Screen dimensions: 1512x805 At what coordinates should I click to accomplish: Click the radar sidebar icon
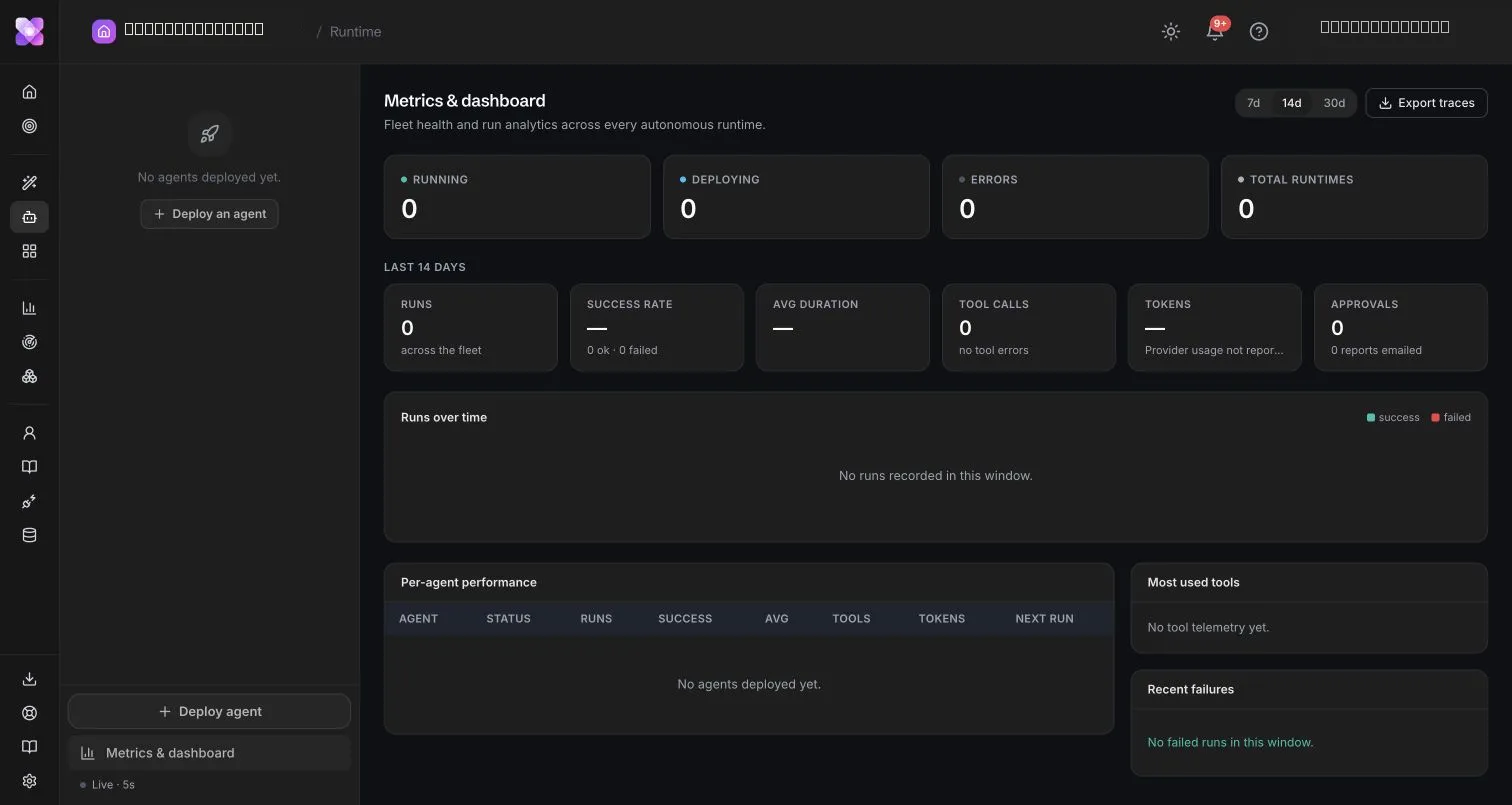29,342
